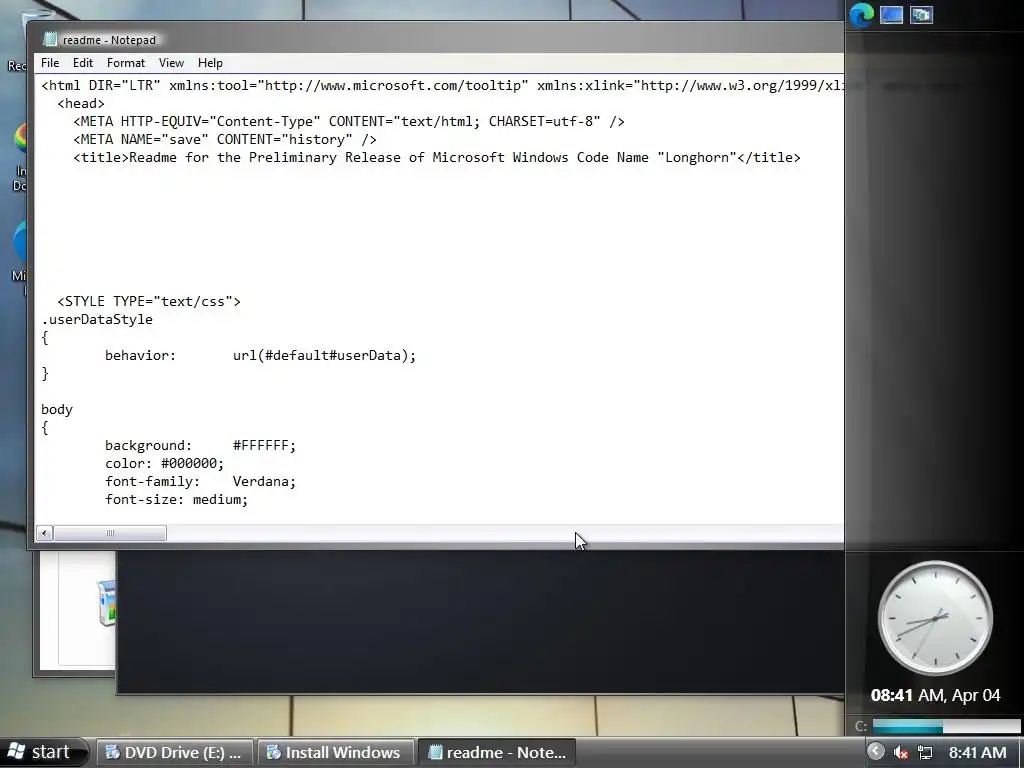Screen dimensions: 1024x768
Task: Click the "behavior: url(#default#userData);" line
Action: [x=260, y=355]
